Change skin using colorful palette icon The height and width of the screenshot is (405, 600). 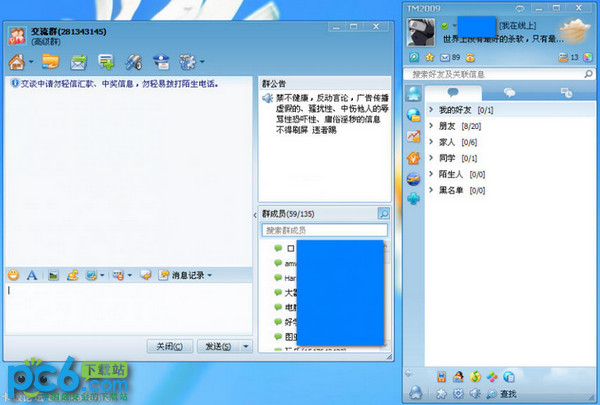pyautogui.click(x=588, y=57)
